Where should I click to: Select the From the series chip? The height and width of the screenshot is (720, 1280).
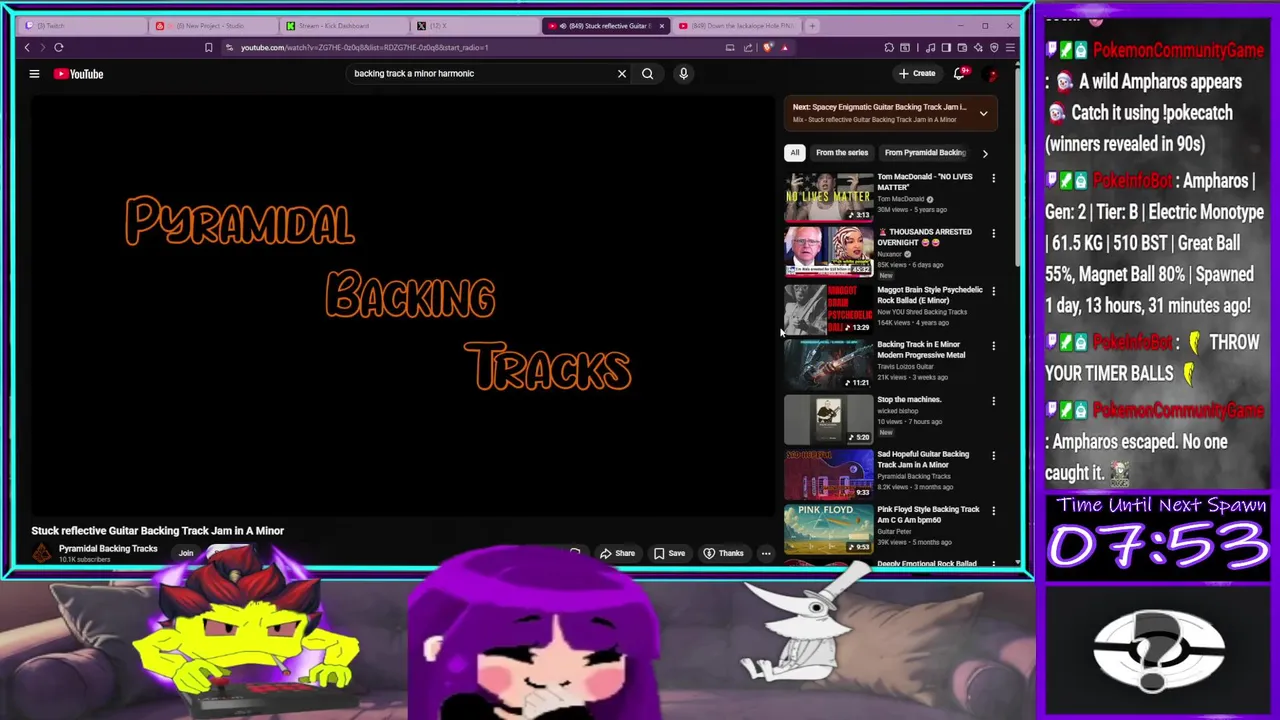[842, 153]
